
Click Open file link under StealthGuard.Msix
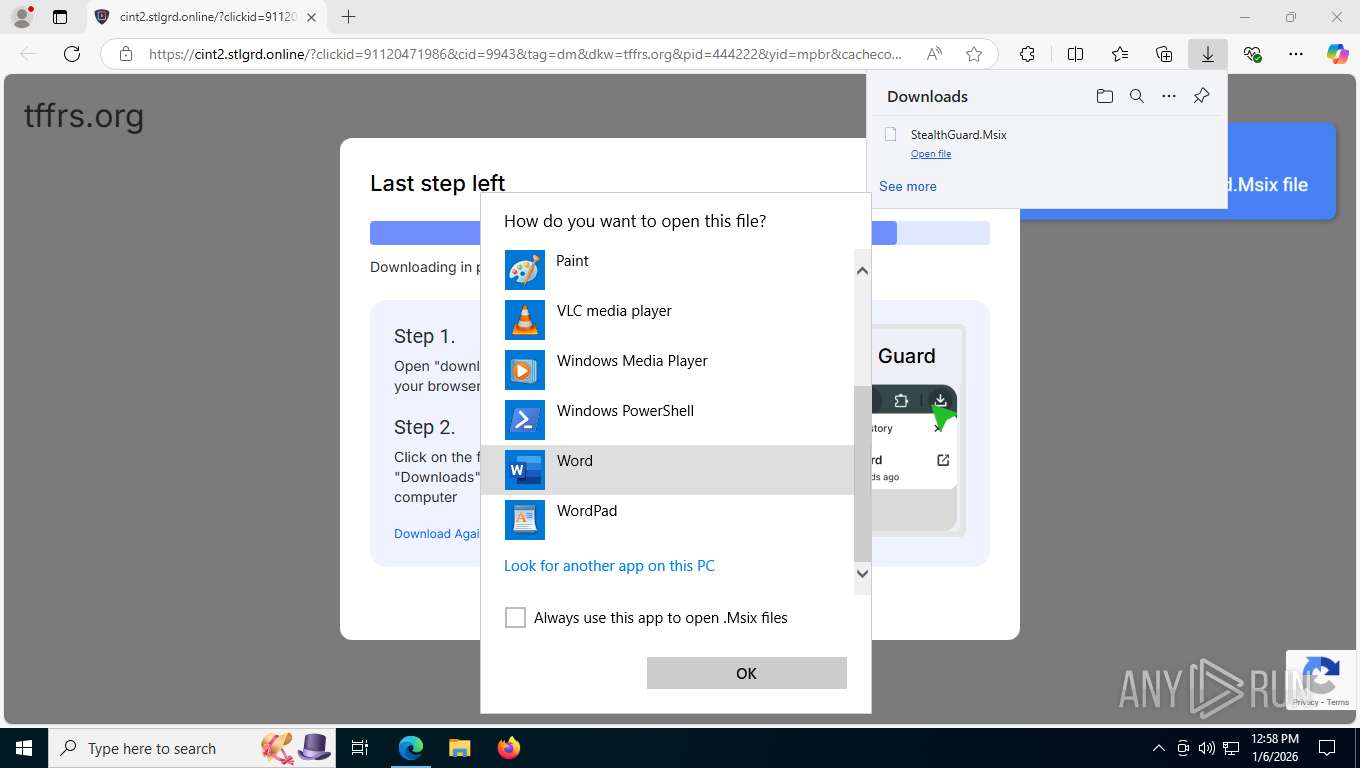tap(931, 154)
